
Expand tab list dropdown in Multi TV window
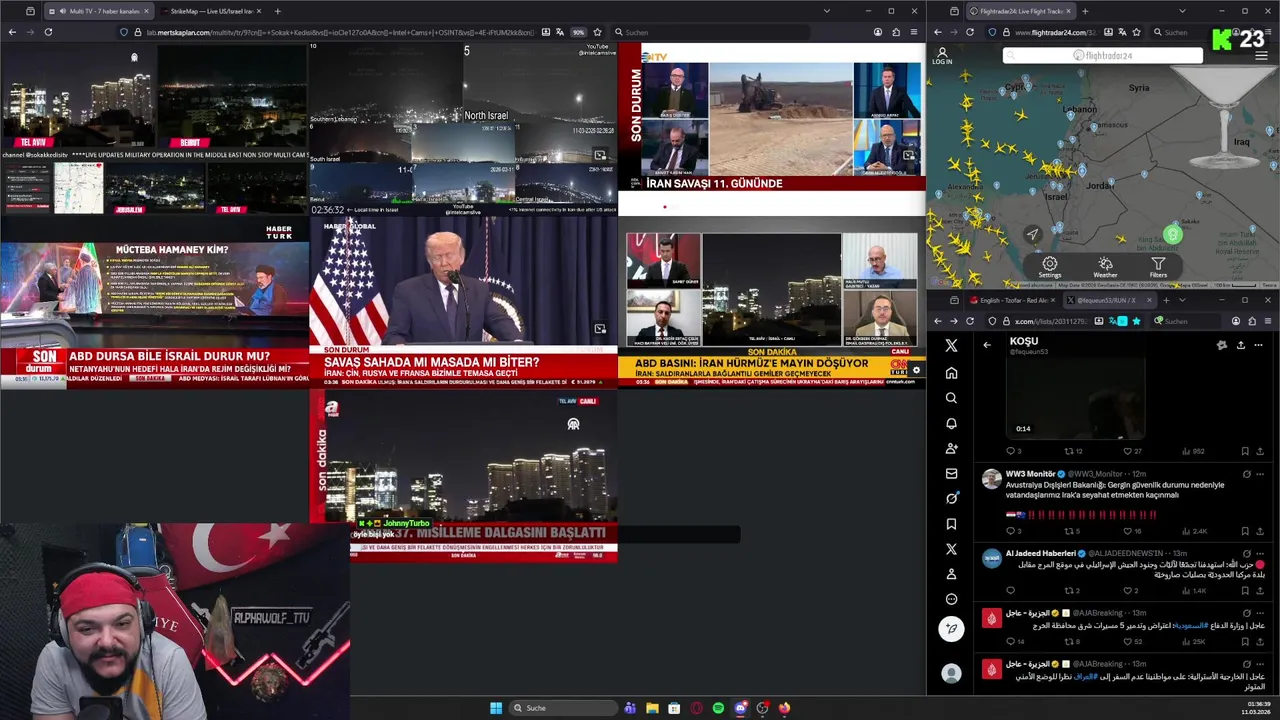pos(826,11)
